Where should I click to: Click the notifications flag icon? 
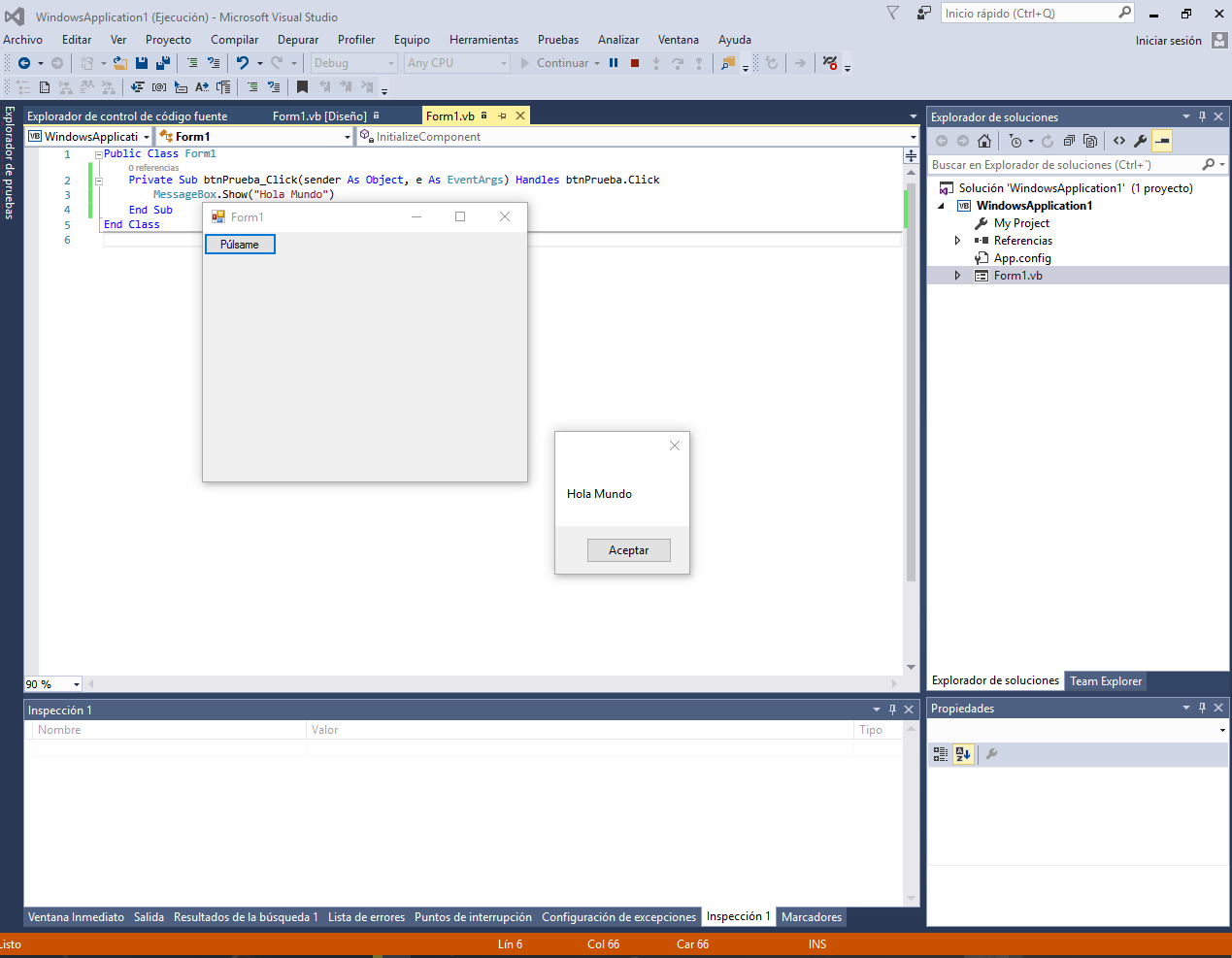pos(893,13)
